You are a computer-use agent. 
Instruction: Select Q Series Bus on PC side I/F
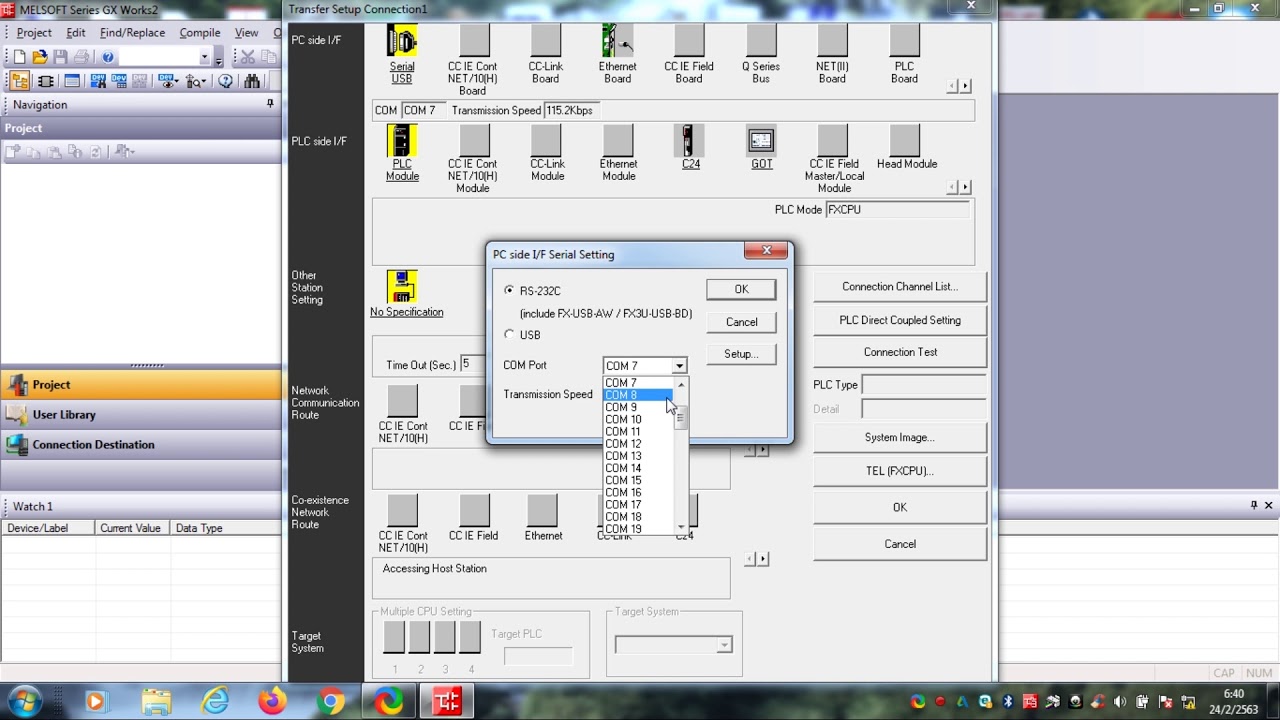pyautogui.click(x=761, y=55)
